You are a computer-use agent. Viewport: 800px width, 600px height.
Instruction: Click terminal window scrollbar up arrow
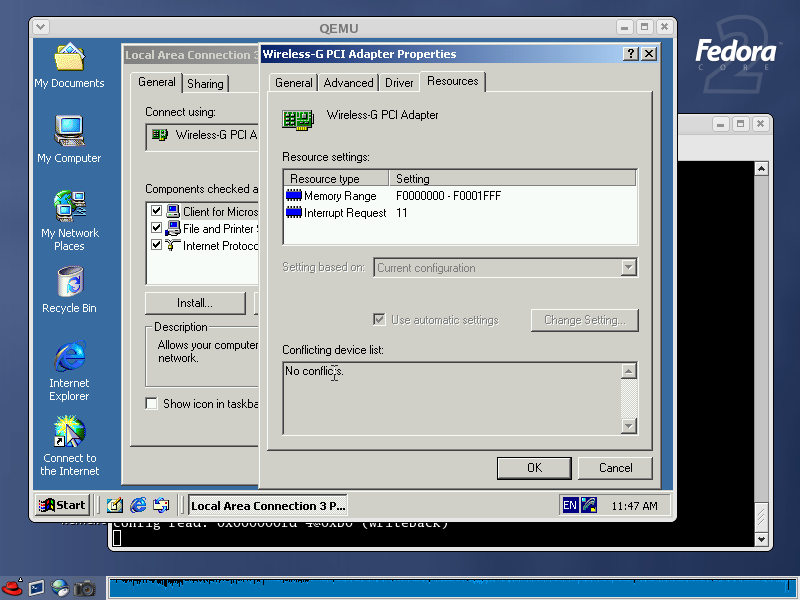tap(761, 168)
